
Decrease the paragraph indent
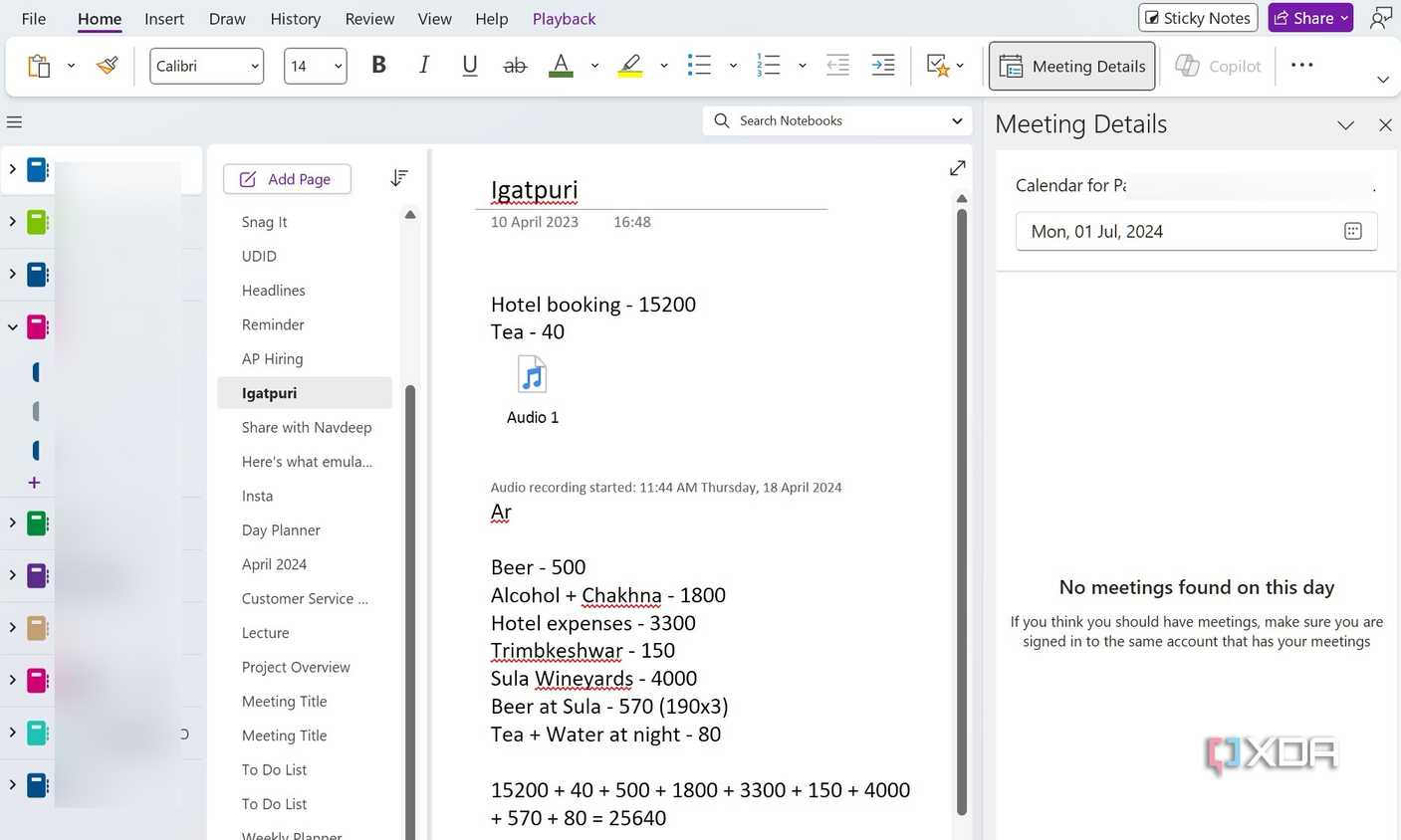tap(837, 66)
